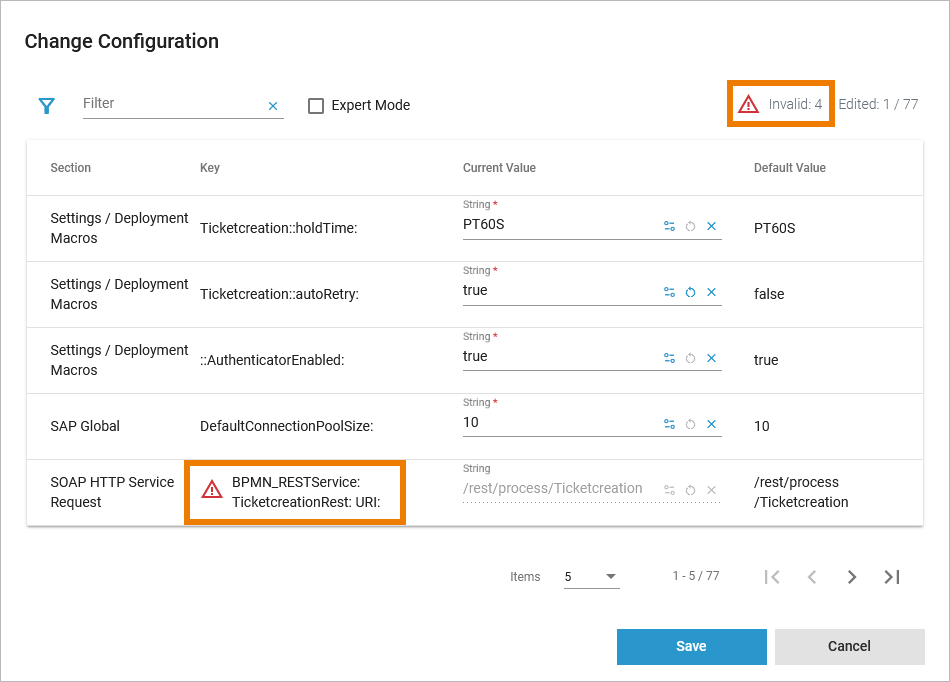Go to the next page of results

point(852,577)
